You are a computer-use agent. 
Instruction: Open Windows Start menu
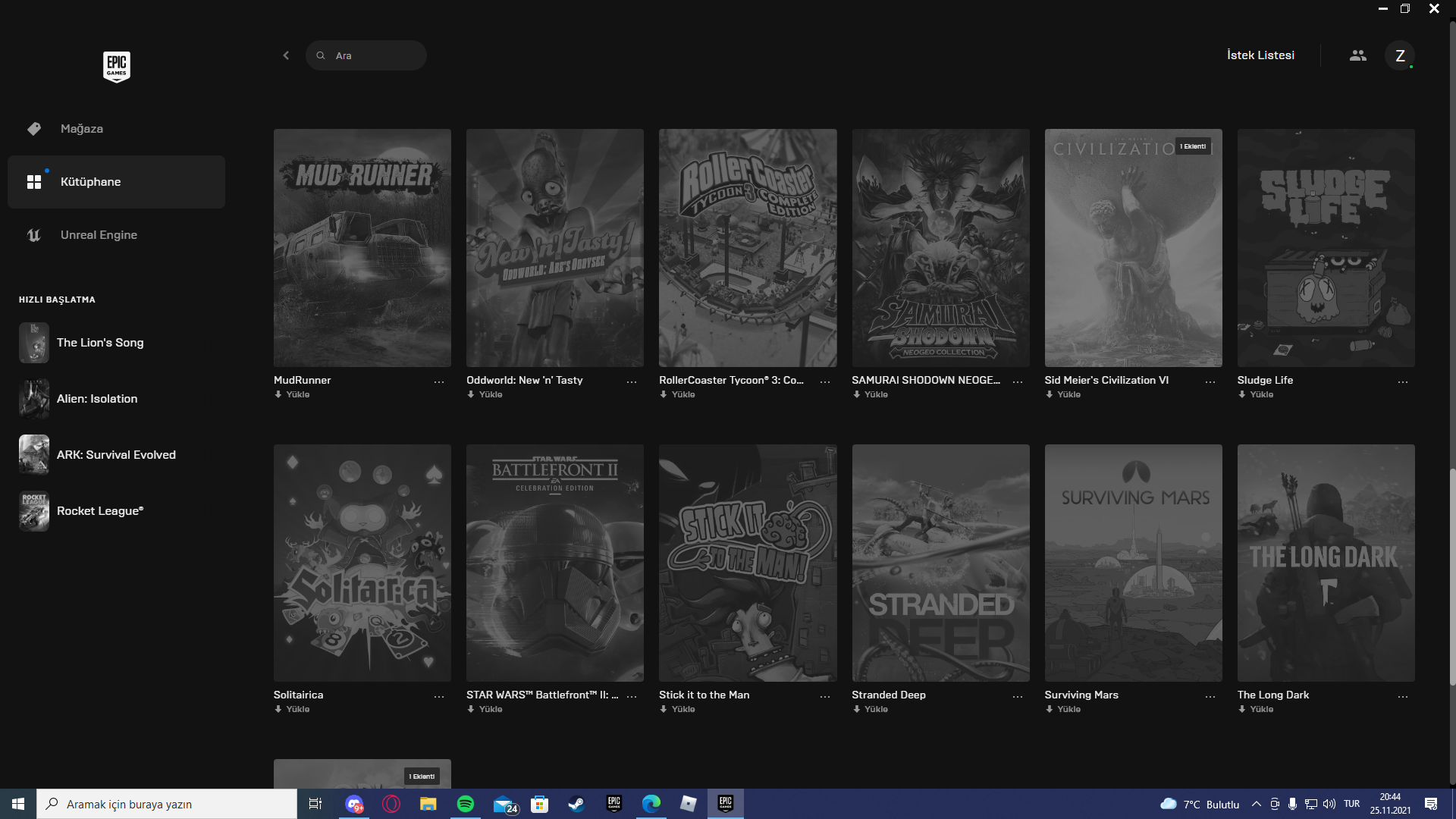click(18, 804)
